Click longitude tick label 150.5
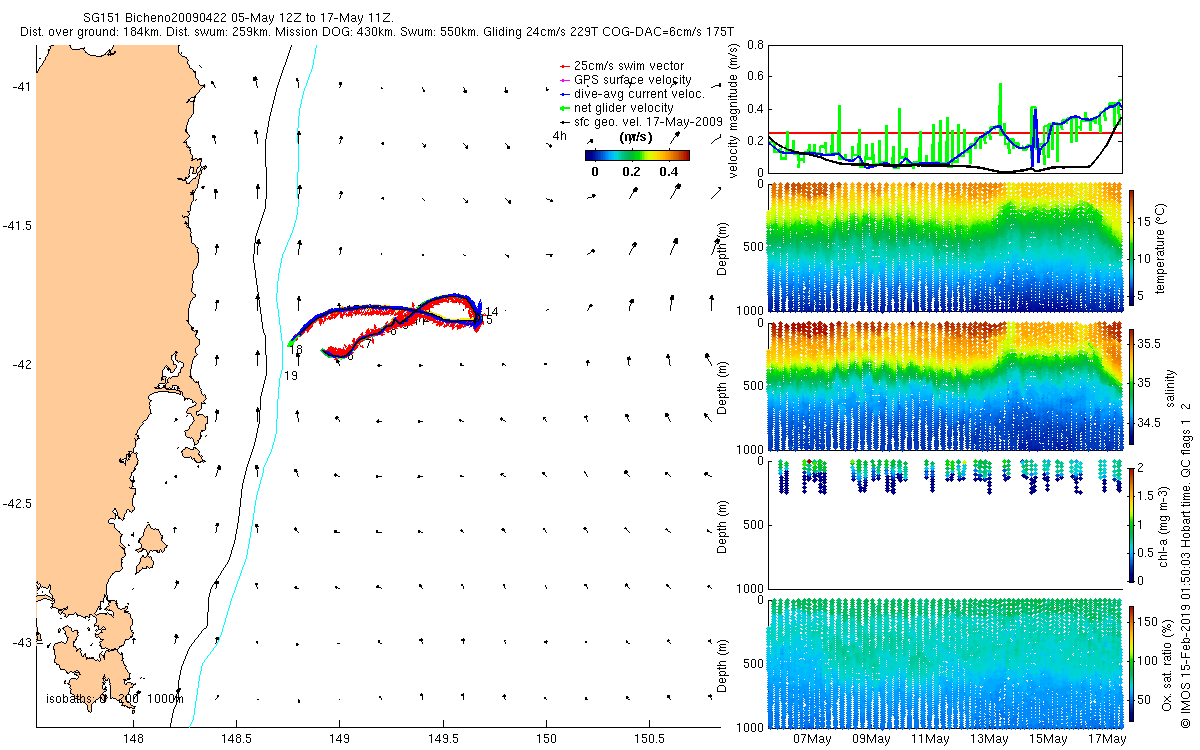1200x750 pixels. point(650,739)
